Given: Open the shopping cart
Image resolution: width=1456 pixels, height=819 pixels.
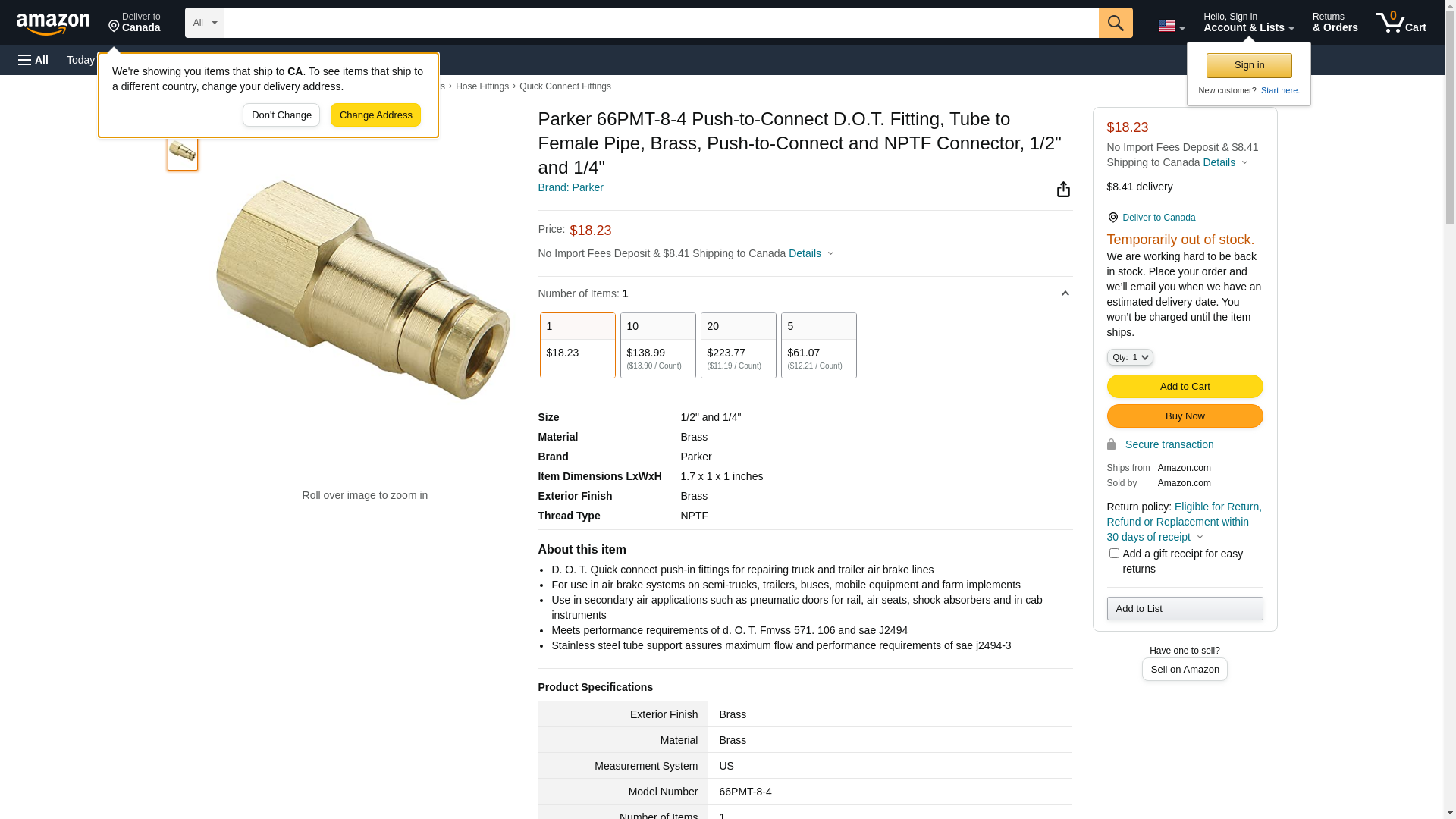Looking at the screenshot, I should (x=1401, y=23).
